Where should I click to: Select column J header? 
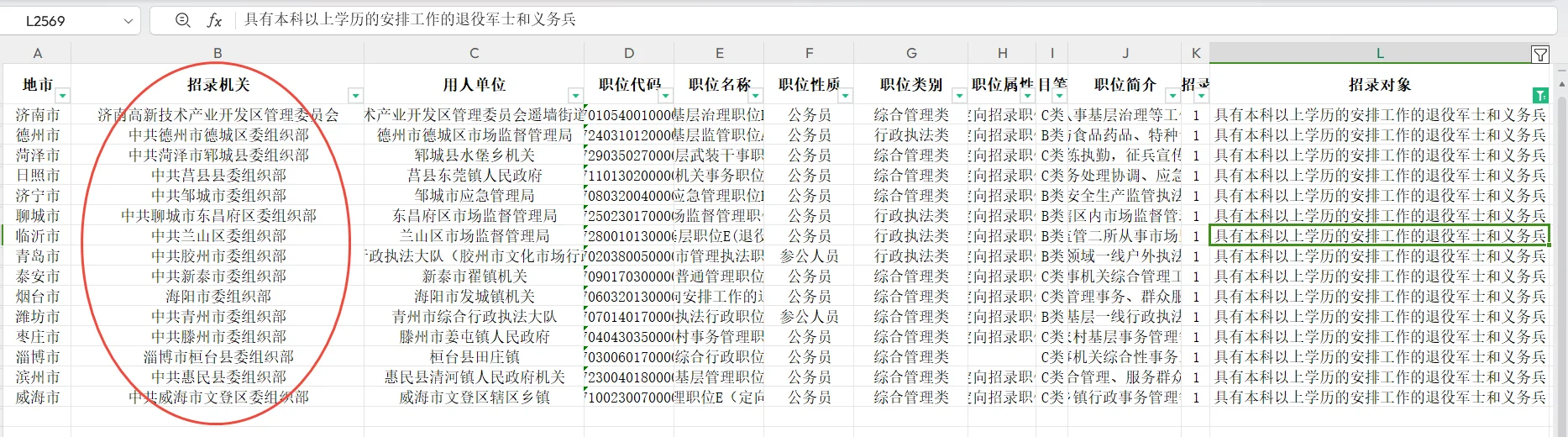click(x=1125, y=53)
